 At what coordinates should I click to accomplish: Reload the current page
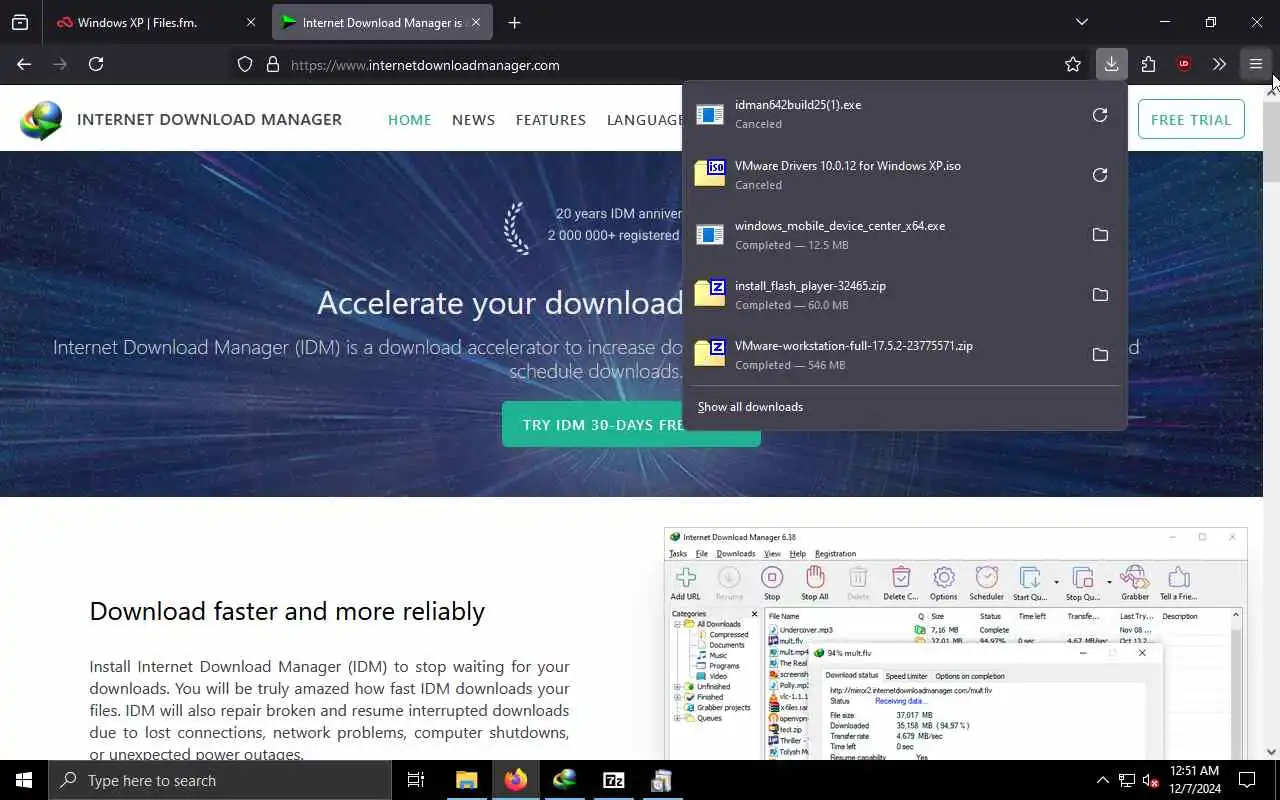coord(96,64)
